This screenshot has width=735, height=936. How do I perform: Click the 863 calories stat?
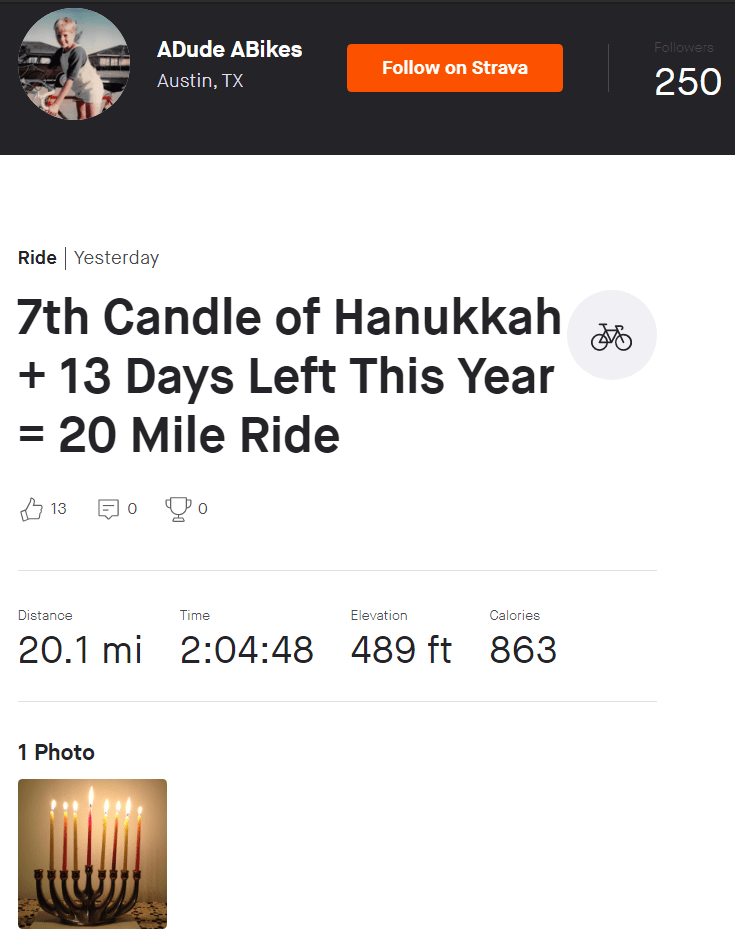[x=523, y=650]
